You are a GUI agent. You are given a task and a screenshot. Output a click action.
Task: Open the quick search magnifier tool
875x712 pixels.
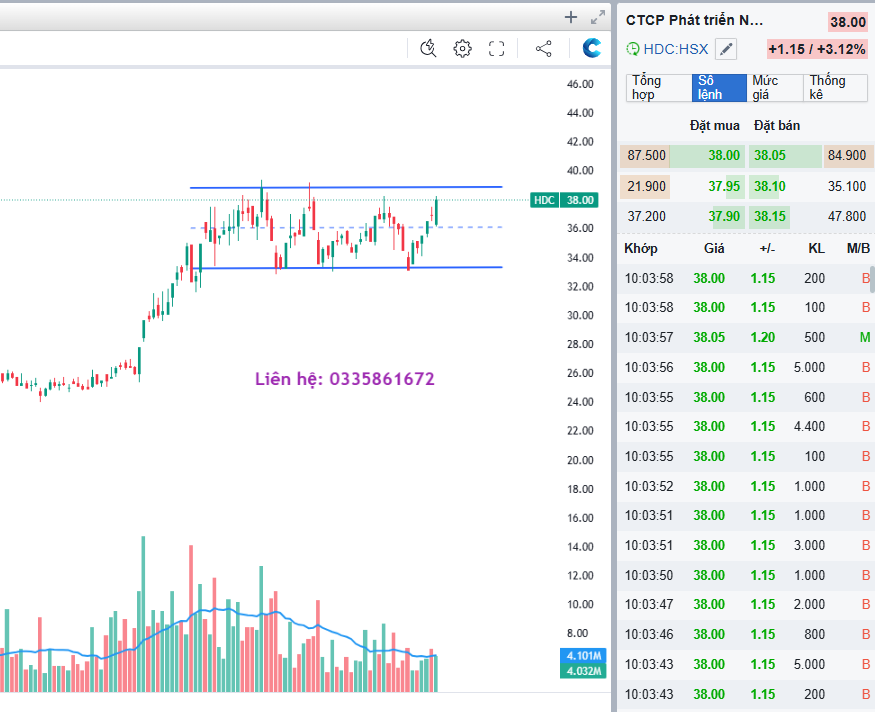(x=429, y=48)
